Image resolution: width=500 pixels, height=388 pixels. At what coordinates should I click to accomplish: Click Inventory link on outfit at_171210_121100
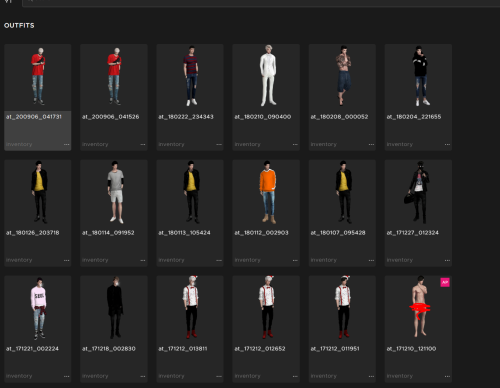[x=400, y=376]
